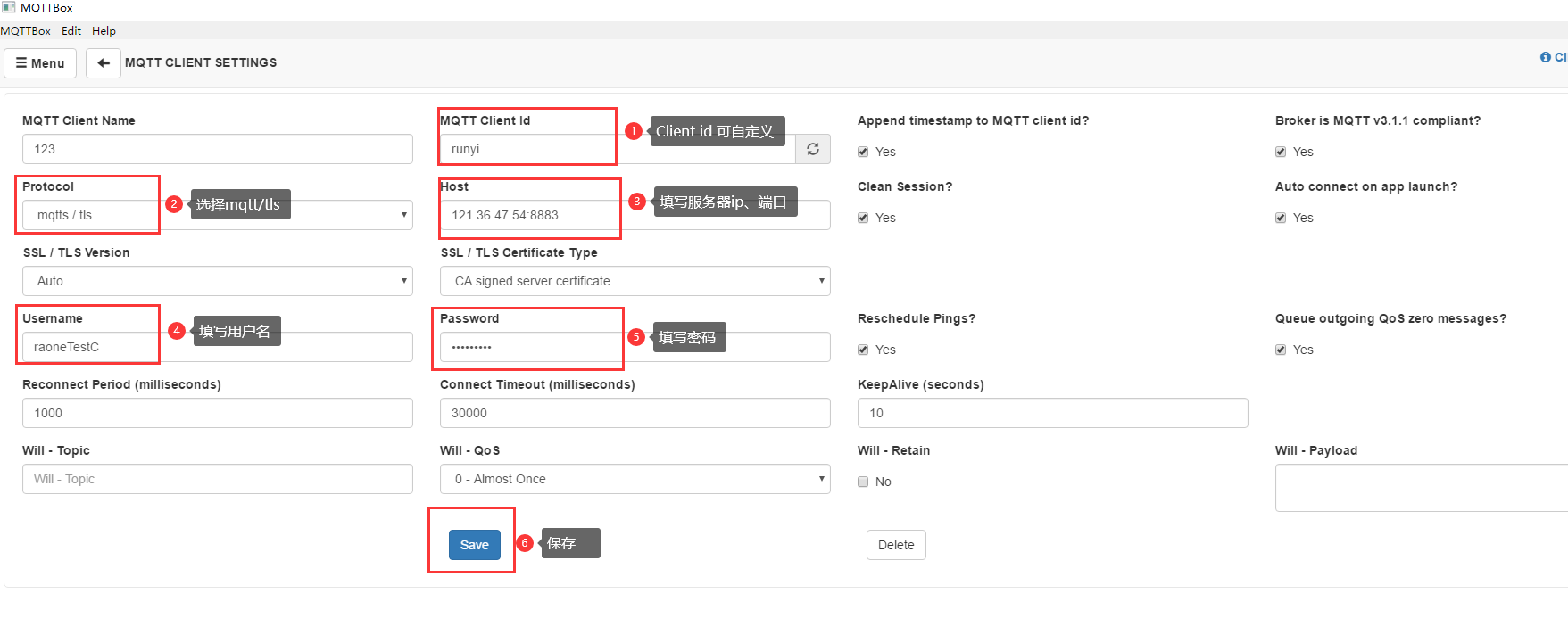
Task: Enable the Will - Retain checkbox
Action: tap(863, 482)
